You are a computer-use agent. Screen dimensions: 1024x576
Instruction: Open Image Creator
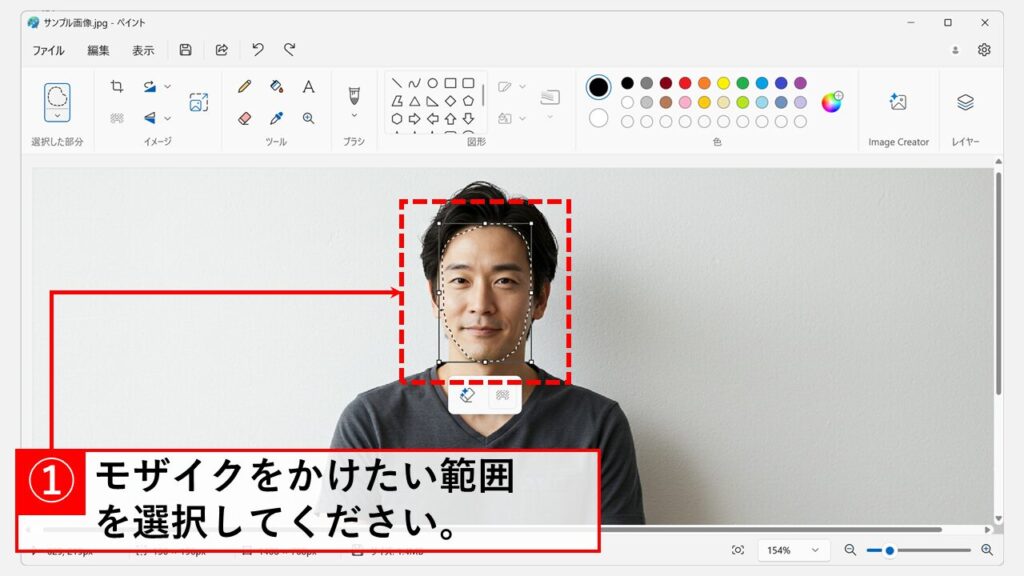click(x=898, y=102)
